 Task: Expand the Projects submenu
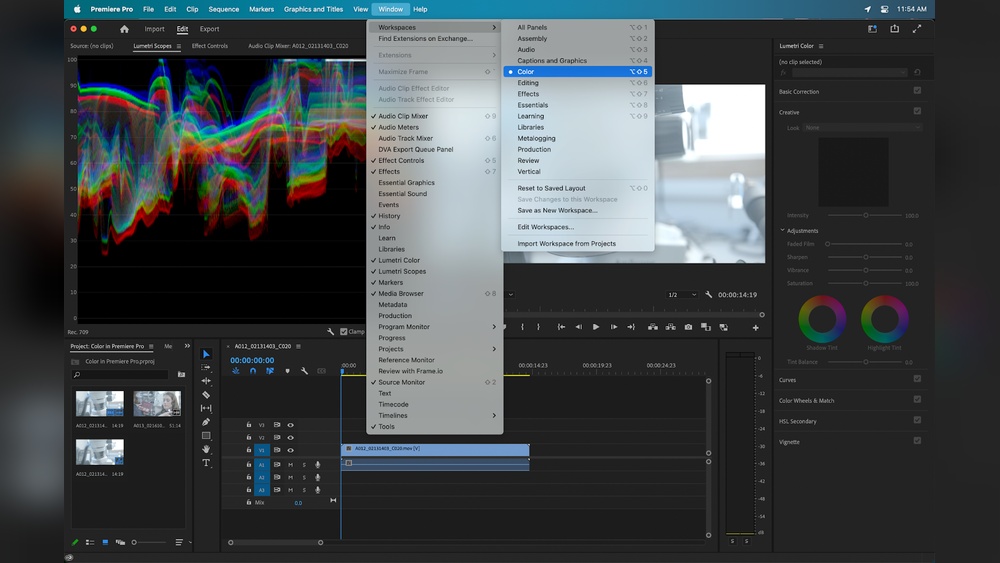coord(436,349)
